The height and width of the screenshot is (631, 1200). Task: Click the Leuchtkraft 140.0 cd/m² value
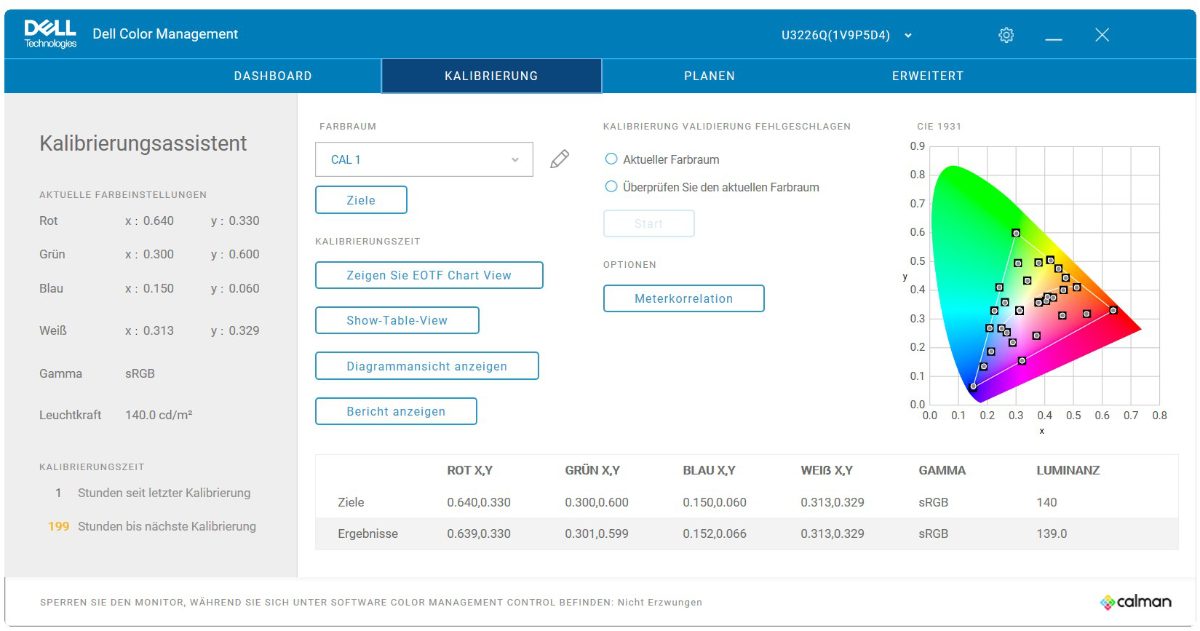click(x=159, y=414)
